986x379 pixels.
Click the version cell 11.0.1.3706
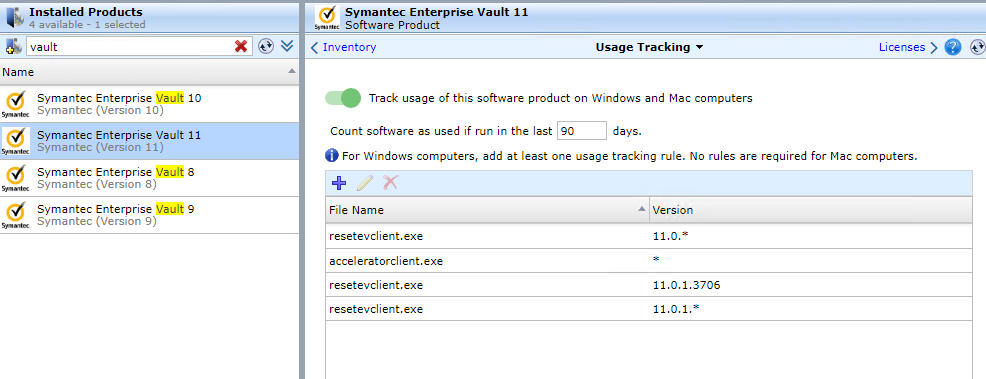pos(687,285)
